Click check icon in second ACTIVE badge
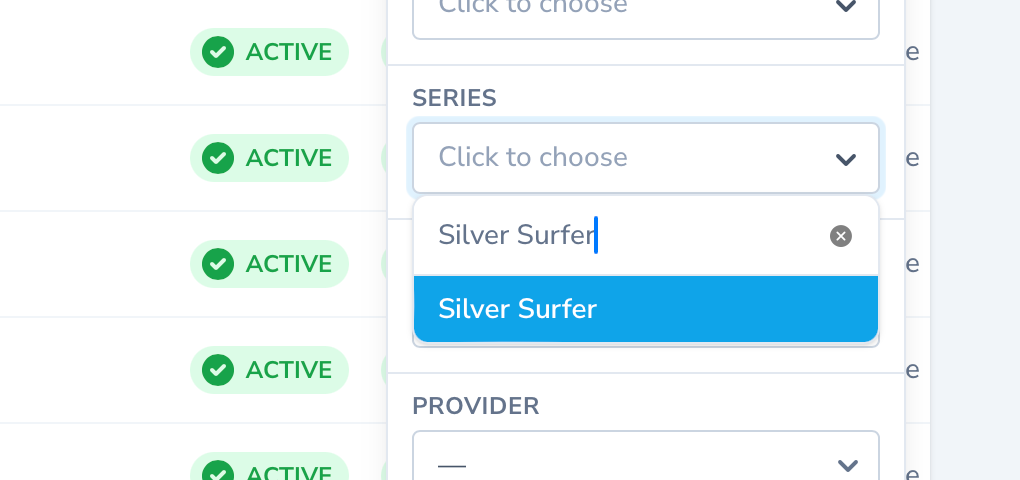 click(x=218, y=158)
